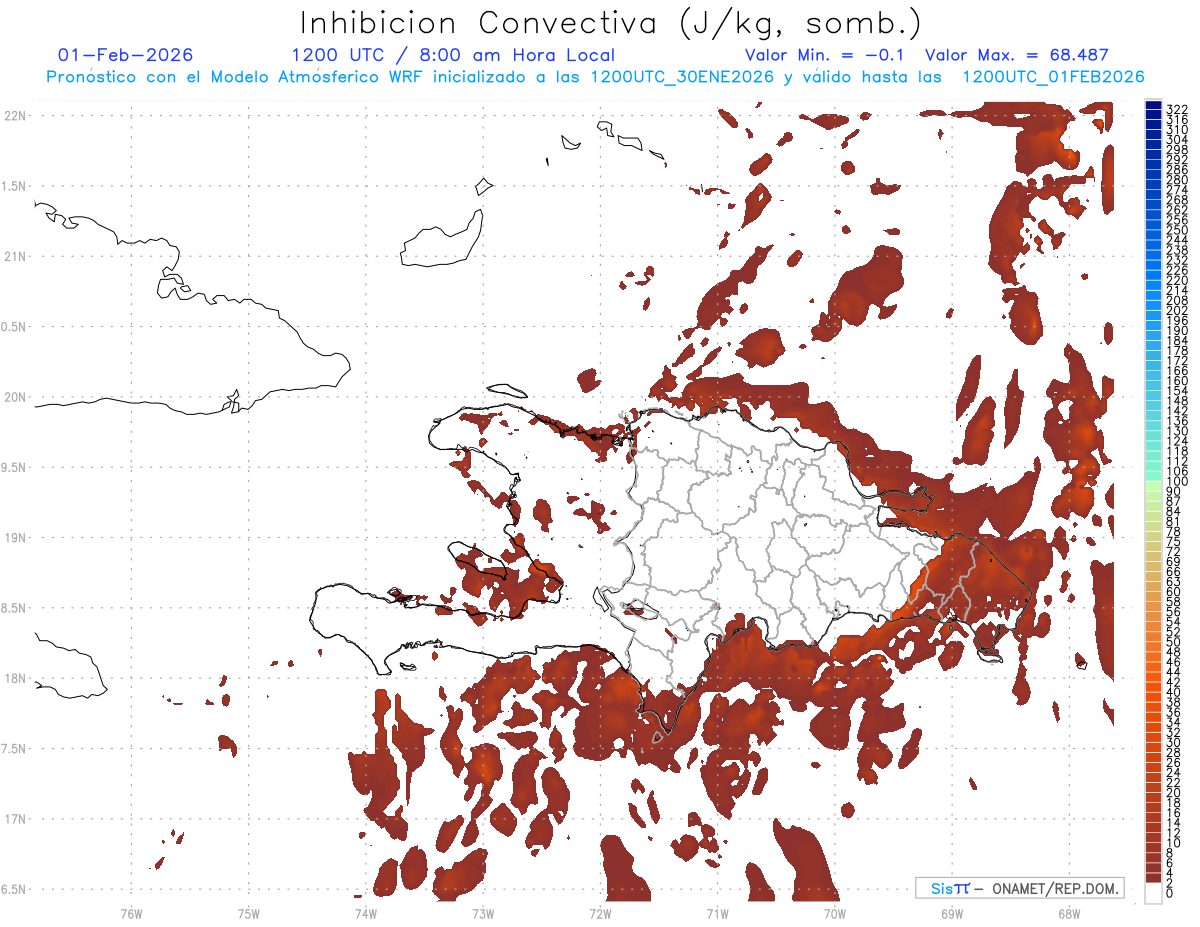The height and width of the screenshot is (927, 1200).
Task: Click '1200 UTC / 8:00 am Hora Local'
Action: coord(453,55)
